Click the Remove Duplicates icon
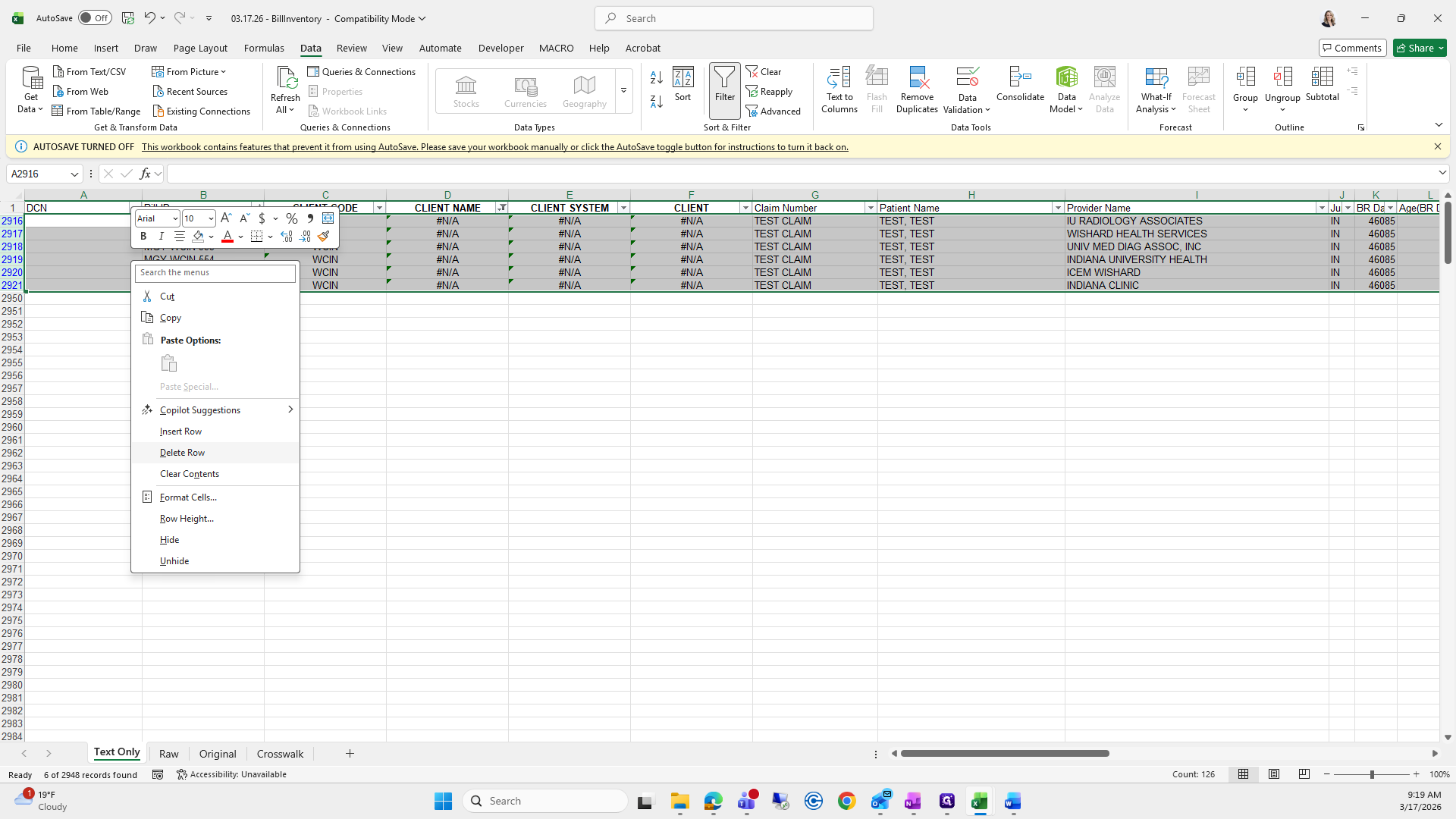This screenshot has width=1456, height=819. click(x=917, y=78)
